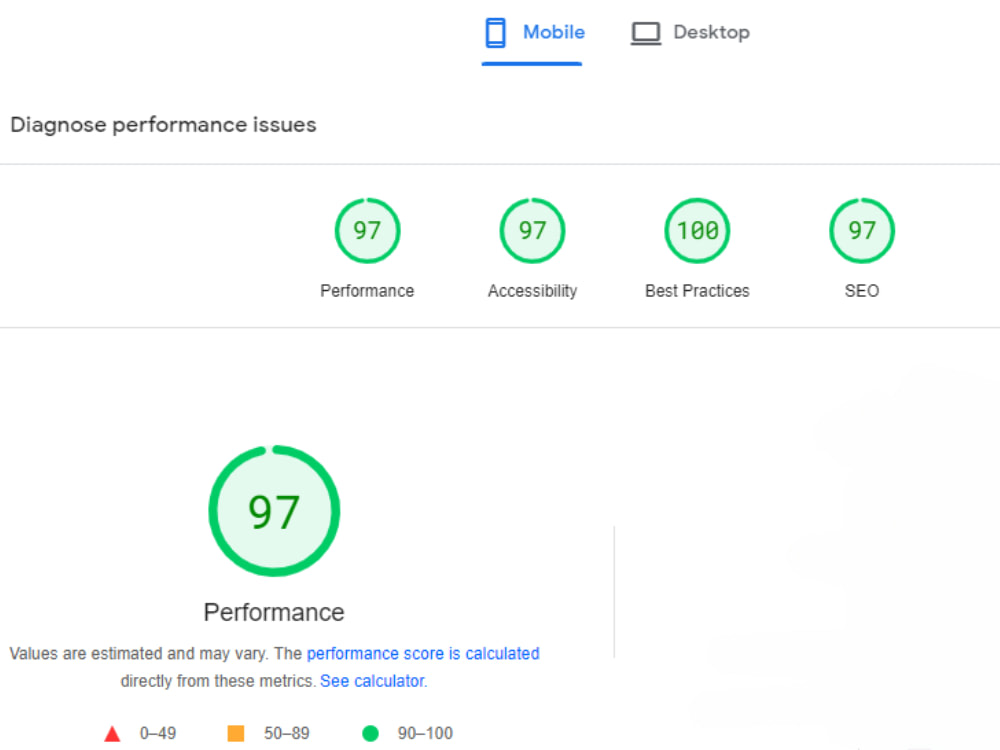Click 'Values are estimated and may vary' text

coord(138,654)
